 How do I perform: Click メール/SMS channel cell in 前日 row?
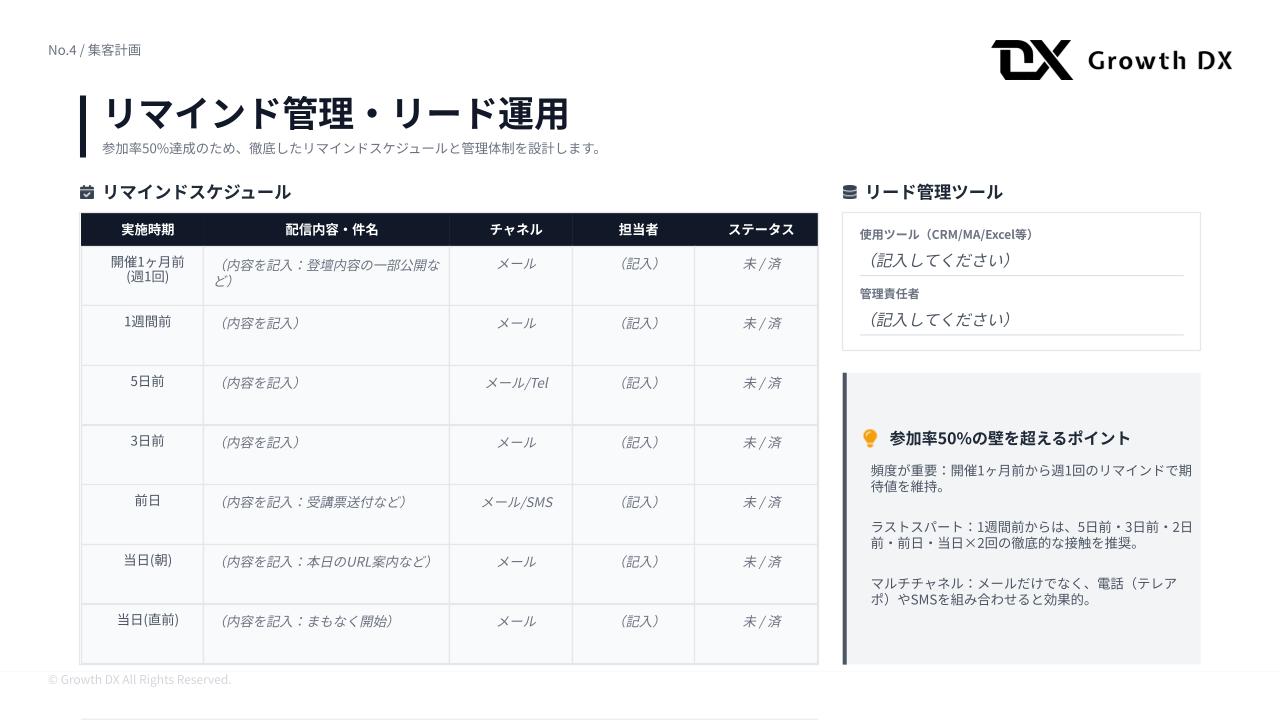pyautogui.click(x=516, y=503)
